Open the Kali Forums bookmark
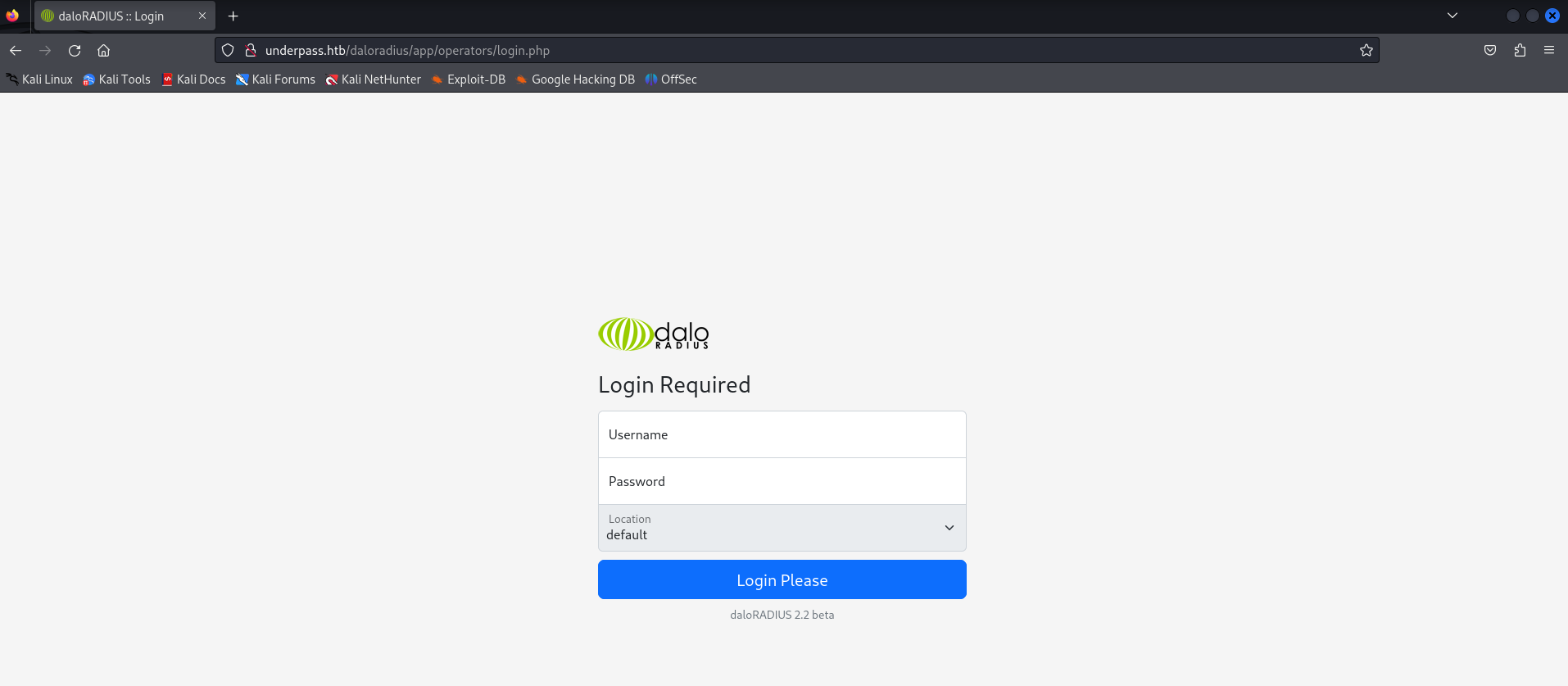1568x686 pixels. click(275, 80)
